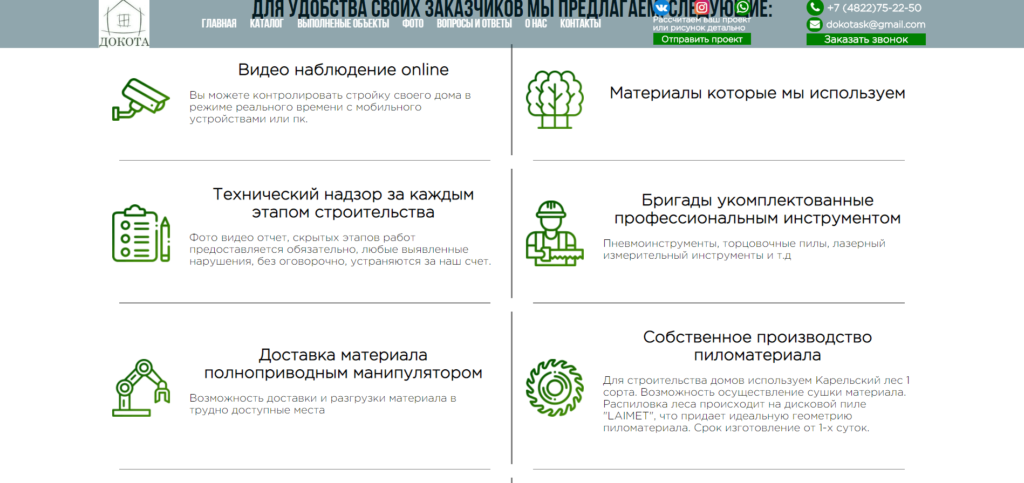The height and width of the screenshot is (483, 1024).
Task: Click the green phone icon
Action: click(814, 8)
